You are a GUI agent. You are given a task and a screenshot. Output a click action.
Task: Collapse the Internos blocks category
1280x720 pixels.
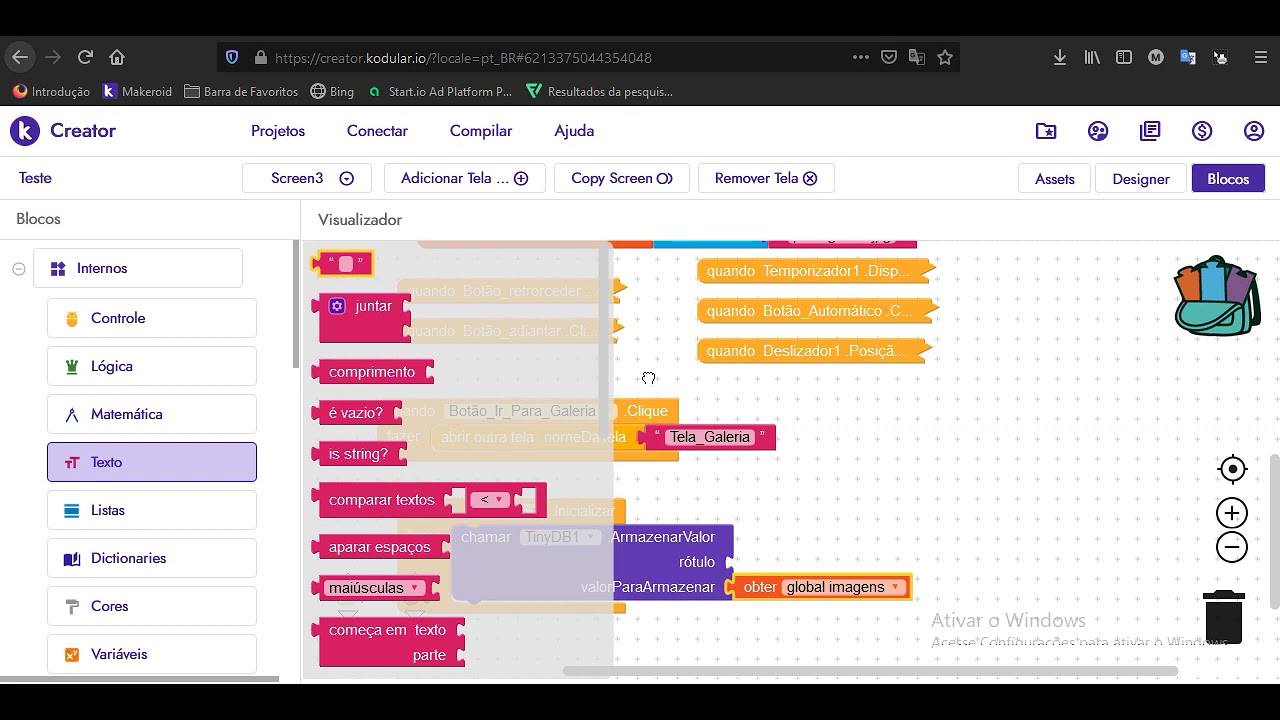19,268
